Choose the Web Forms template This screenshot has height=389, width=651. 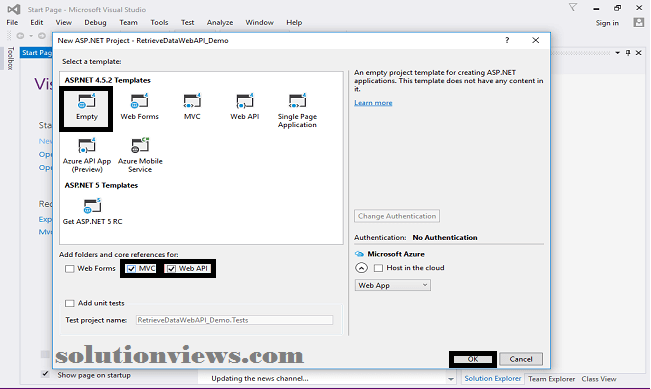coord(140,108)
